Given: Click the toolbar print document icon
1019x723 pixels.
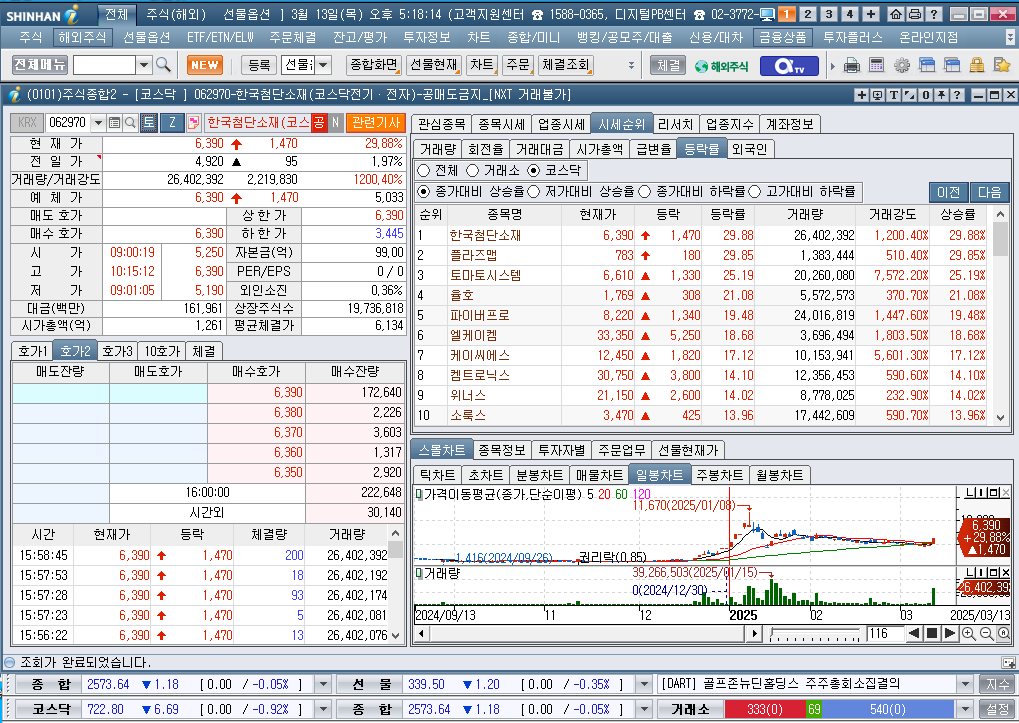Looking at the screenshot, I should click(x=852, y=65).
